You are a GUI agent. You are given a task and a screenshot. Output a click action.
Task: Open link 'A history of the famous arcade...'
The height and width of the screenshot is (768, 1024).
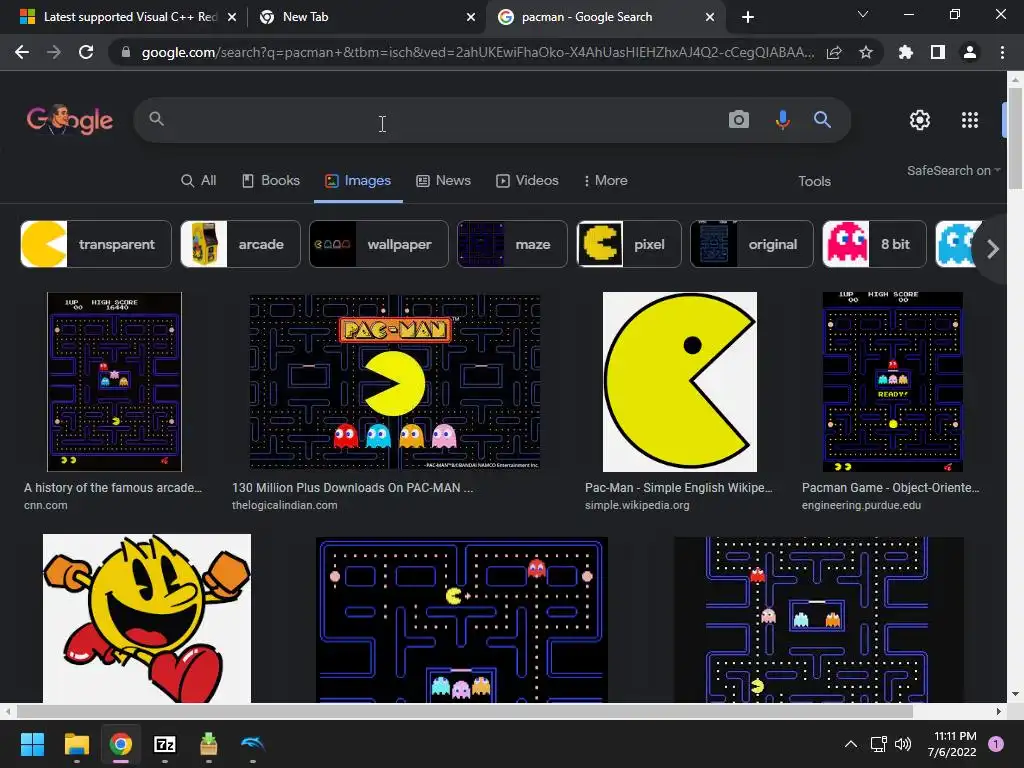(x=113, y=488)
